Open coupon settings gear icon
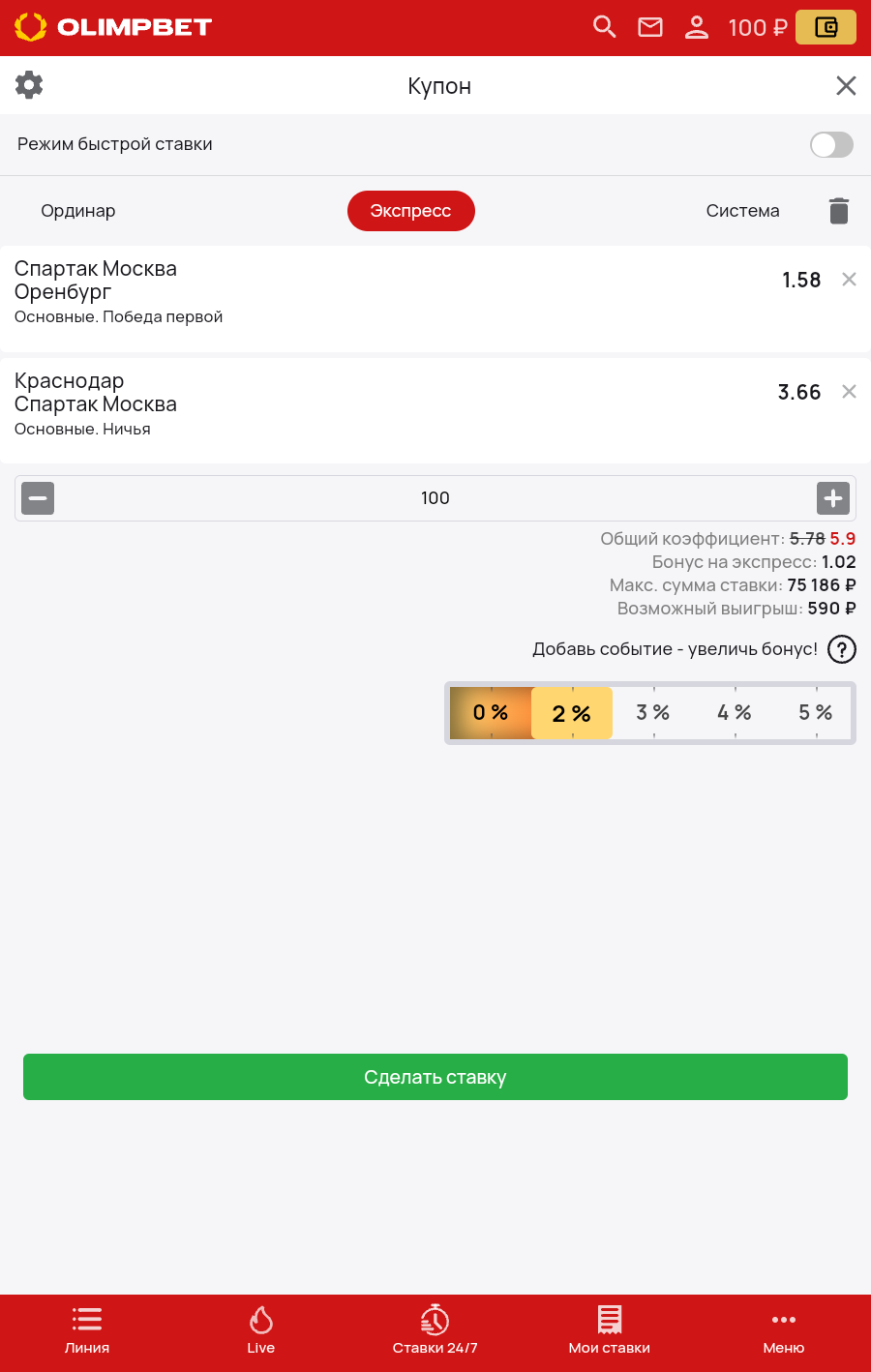This screenshot has width=871, height=1372. tap(29, 85)
